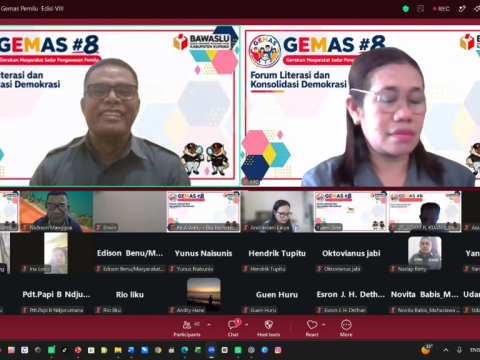
Task: Select Novita Babis participant tile
Action: point(425,295)
